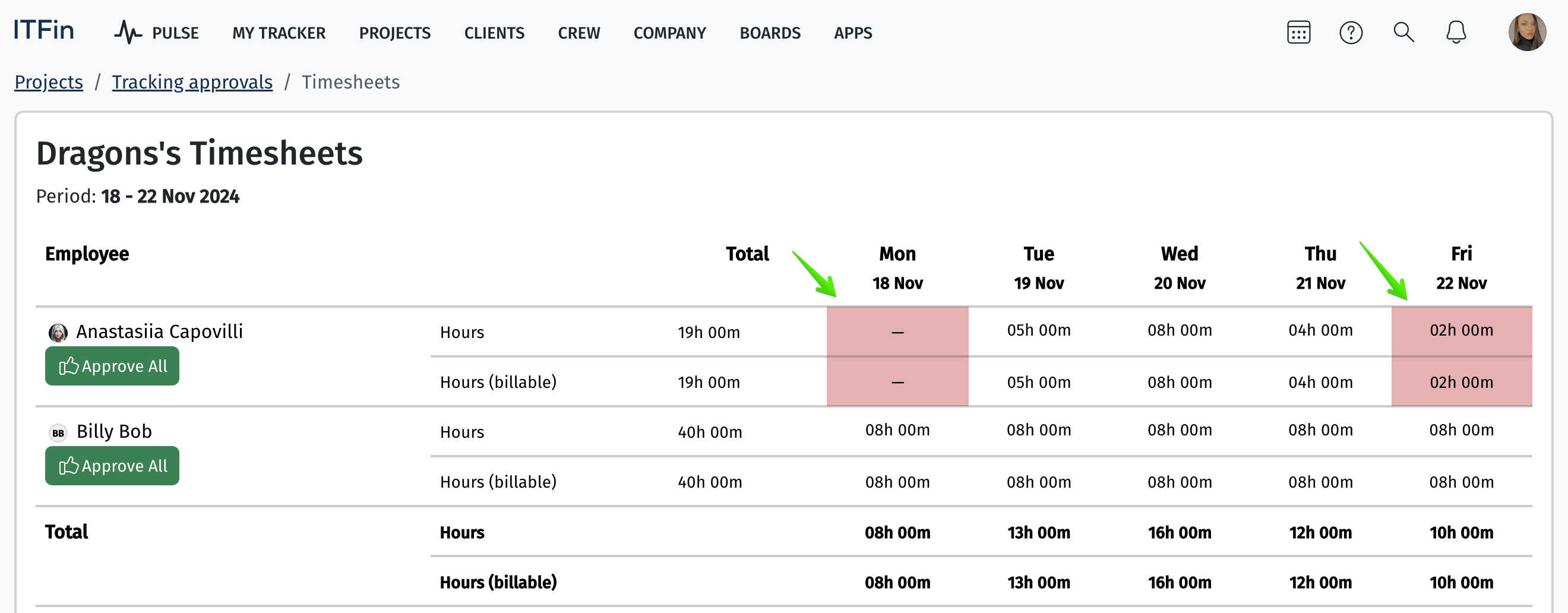The height and width of the screenshot is (613, 1568).
Task: Click the Wed 20 Nov column header
Action: point(1180,268)
